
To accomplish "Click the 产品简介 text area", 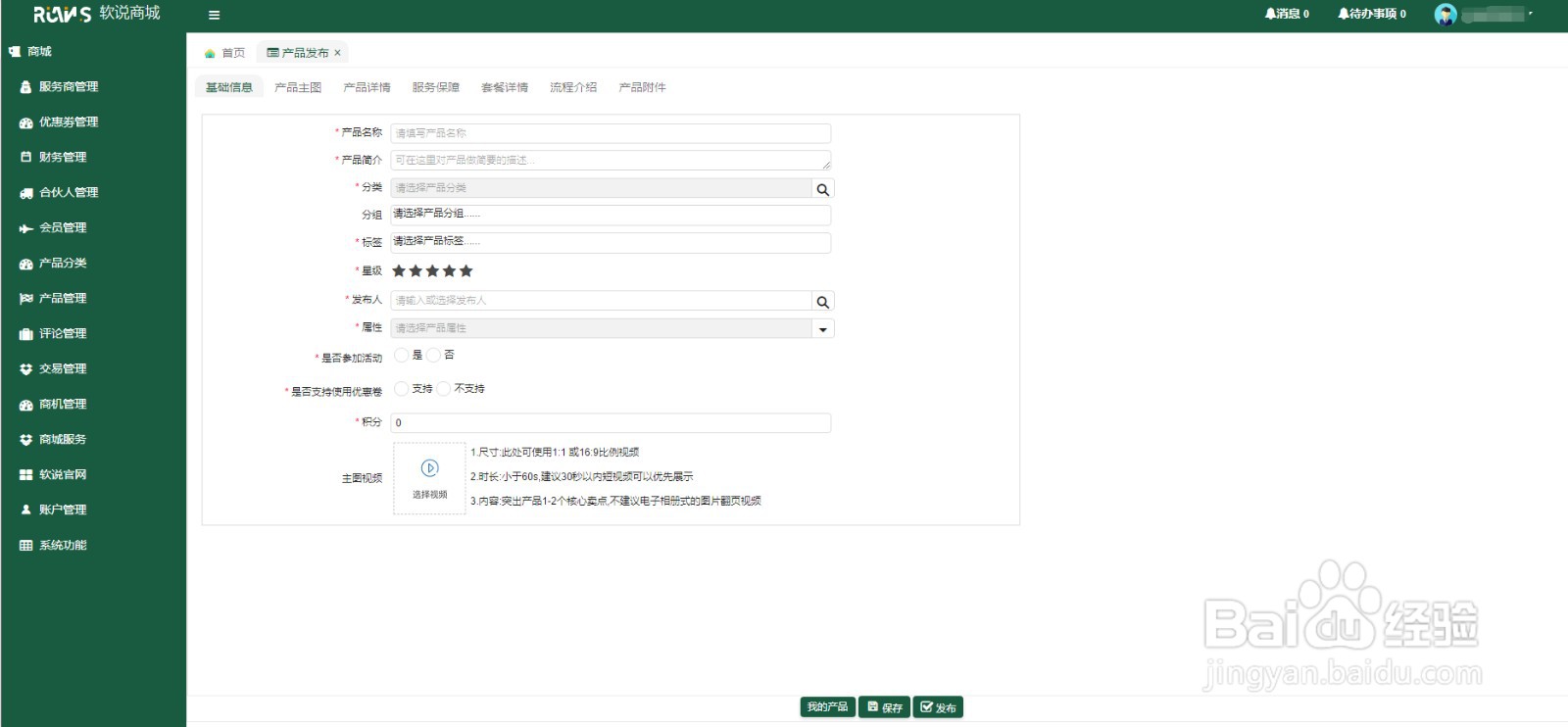I will [611, 161].
